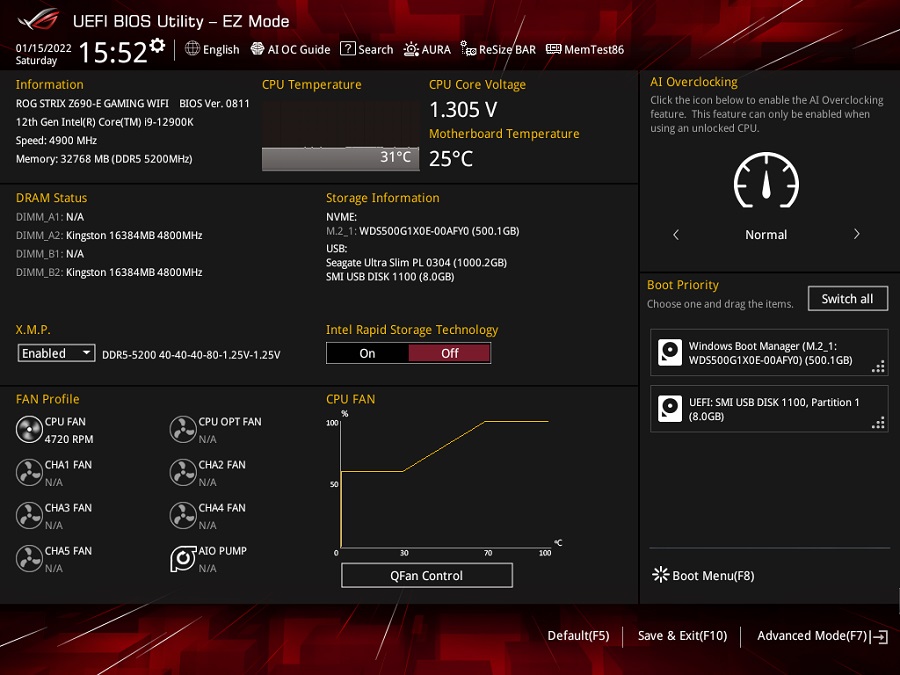Click the ReSize BAR icon
900x675 pixels.
coord(468,49)
